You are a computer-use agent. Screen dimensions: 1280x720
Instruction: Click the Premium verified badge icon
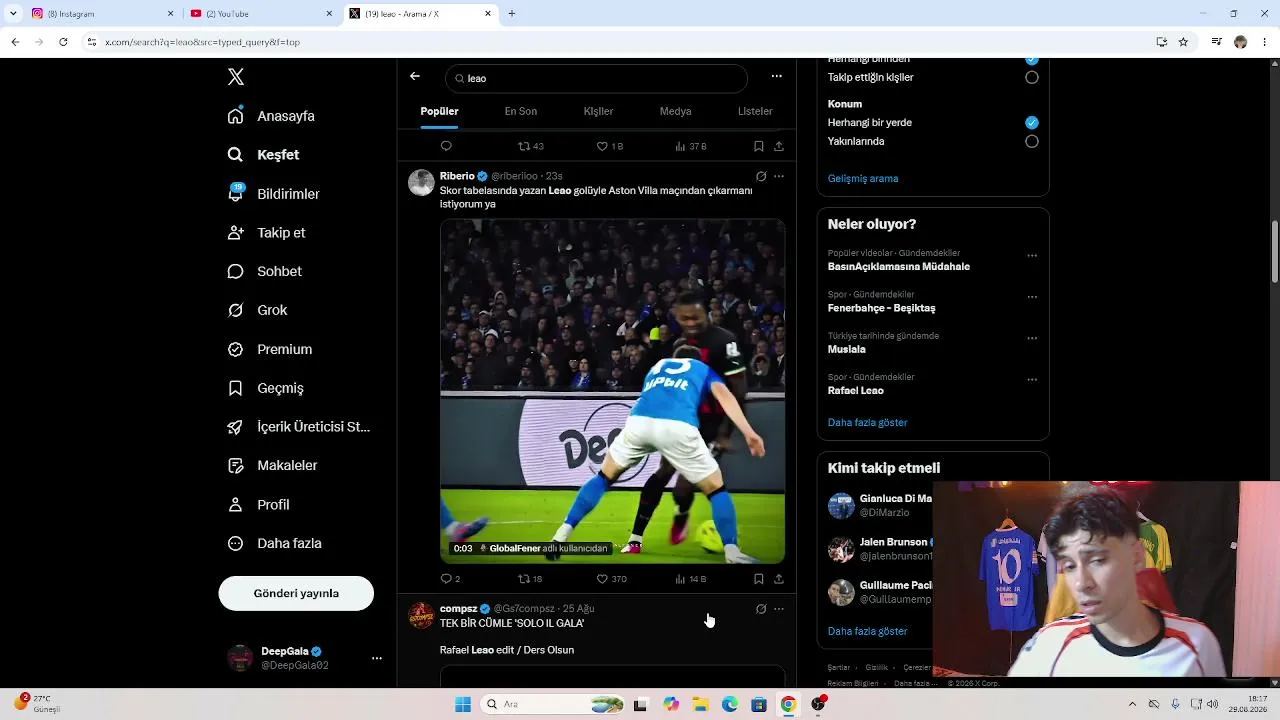pos(236,349)
